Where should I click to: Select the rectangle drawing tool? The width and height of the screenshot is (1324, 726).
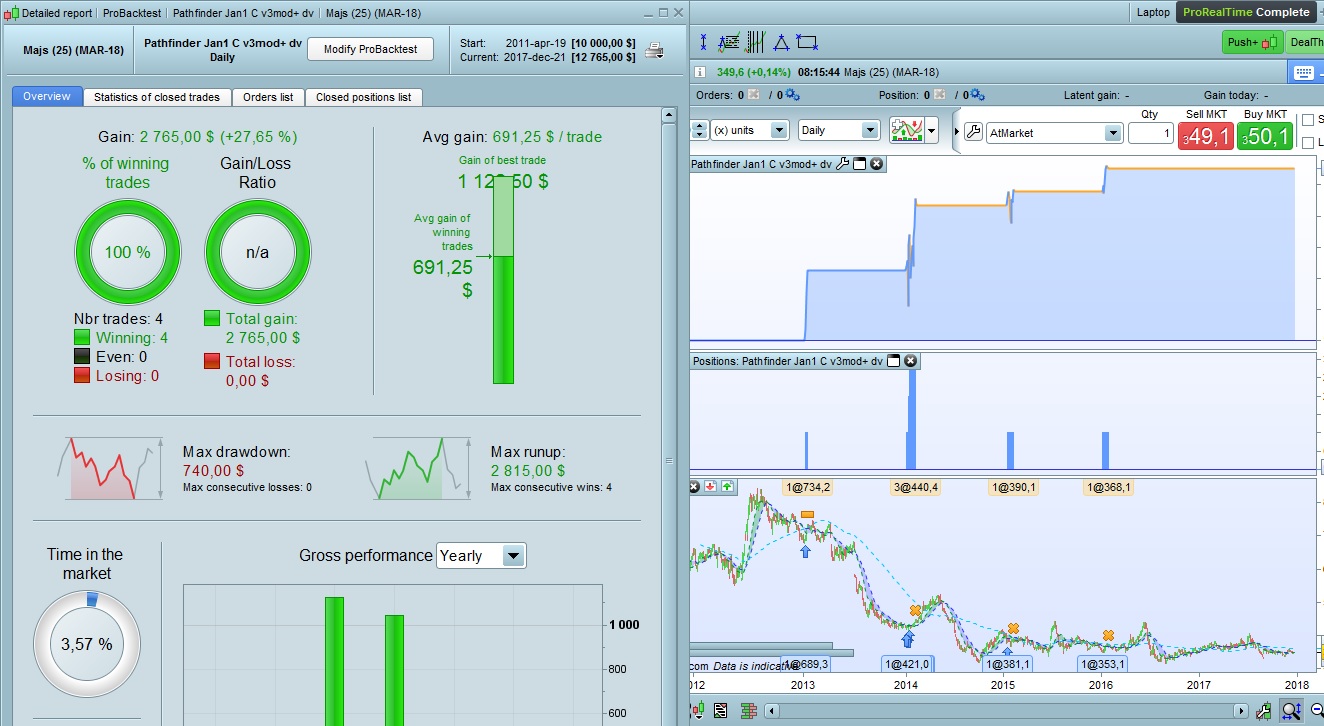(x=807, y=43)
